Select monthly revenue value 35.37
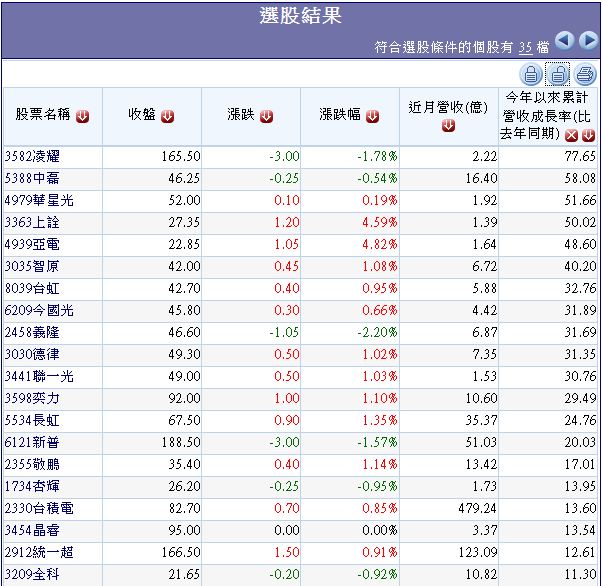This screenshot has width=602, height=586. coord(481,420)
